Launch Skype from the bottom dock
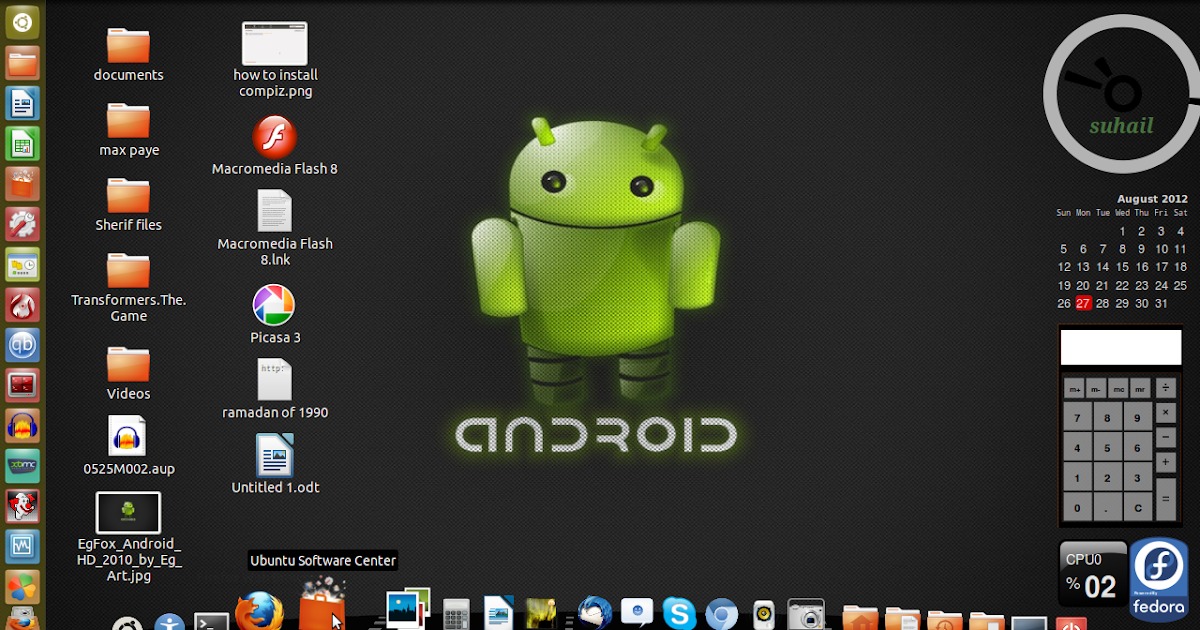This screenshot has width=1200, height=630. coord(679,613)
